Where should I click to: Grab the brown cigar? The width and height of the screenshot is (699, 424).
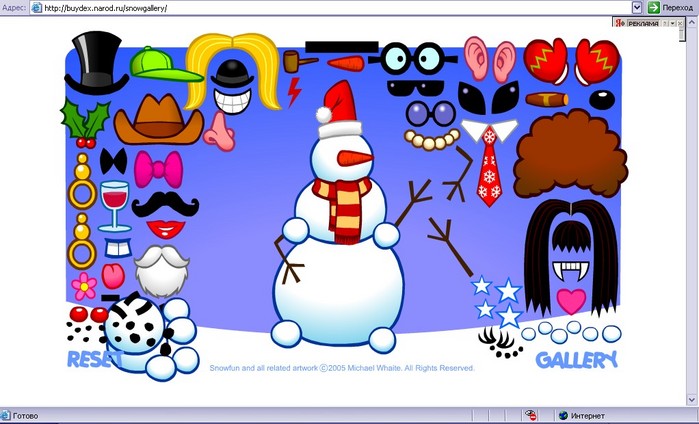click(x=547, y=99)
